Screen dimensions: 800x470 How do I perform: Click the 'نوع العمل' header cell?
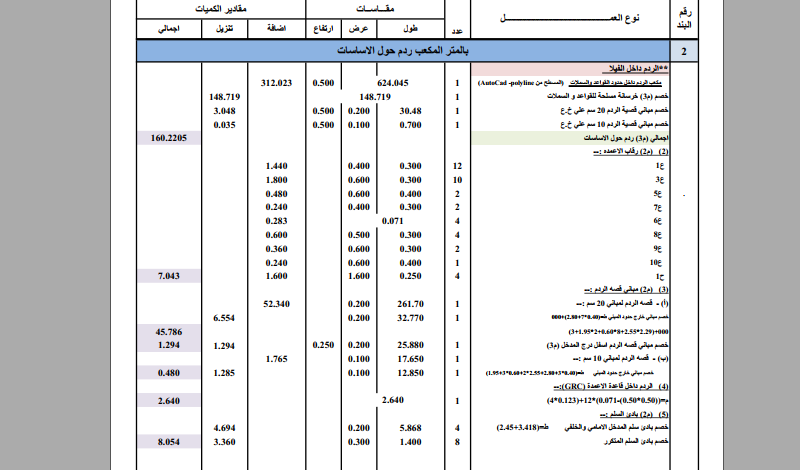(570, 18)
